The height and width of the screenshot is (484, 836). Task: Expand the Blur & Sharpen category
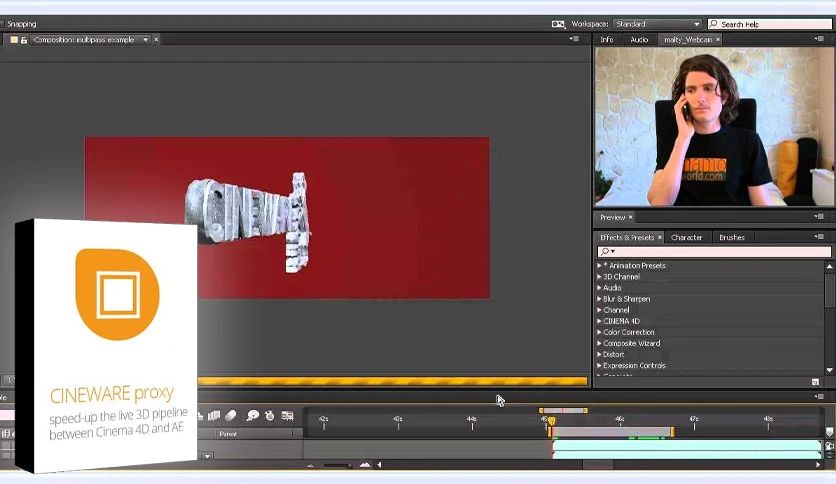599,299
